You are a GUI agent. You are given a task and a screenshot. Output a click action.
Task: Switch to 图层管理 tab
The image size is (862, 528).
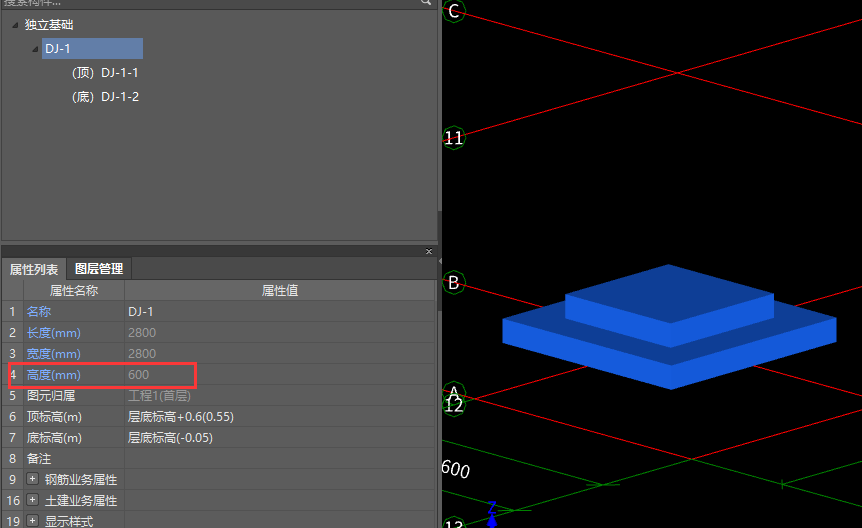[x=99, y=268]
